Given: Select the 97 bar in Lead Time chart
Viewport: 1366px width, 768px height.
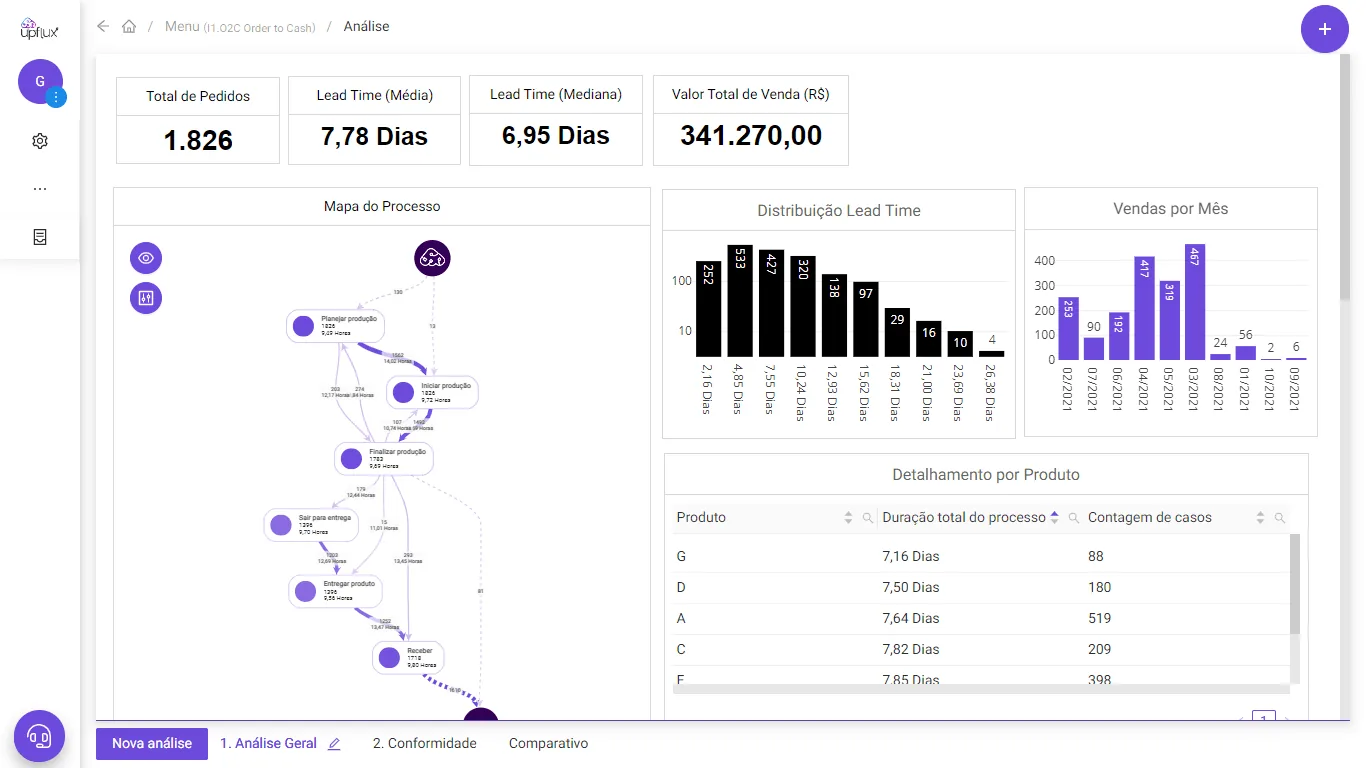Looking at the screenshot, I should click(866, 320).
